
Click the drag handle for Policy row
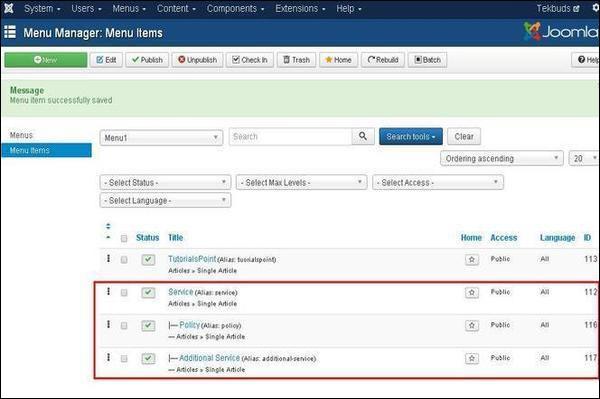pyautogui.click(x=108, y=324)
